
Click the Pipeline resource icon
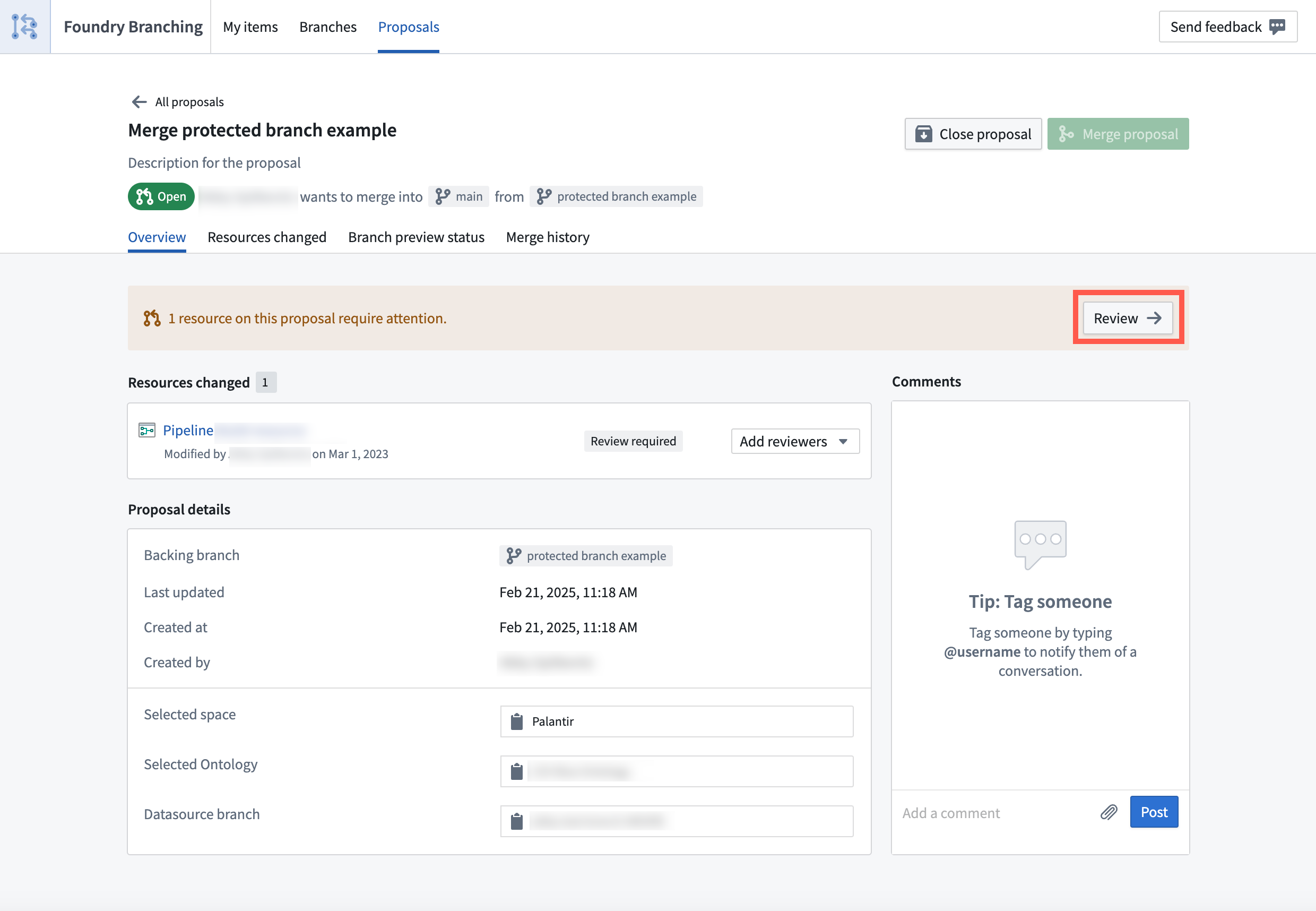(x=146, y=430)
